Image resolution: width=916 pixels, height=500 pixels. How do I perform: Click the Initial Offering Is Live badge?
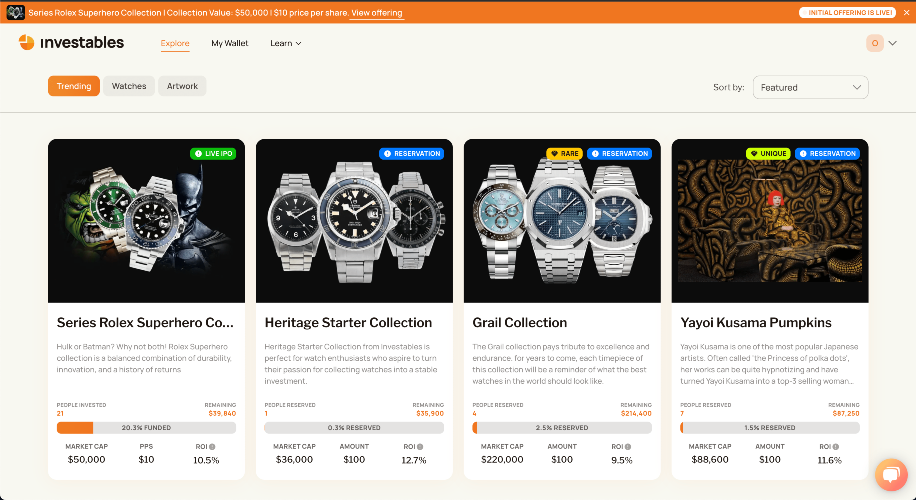point(847,13)
